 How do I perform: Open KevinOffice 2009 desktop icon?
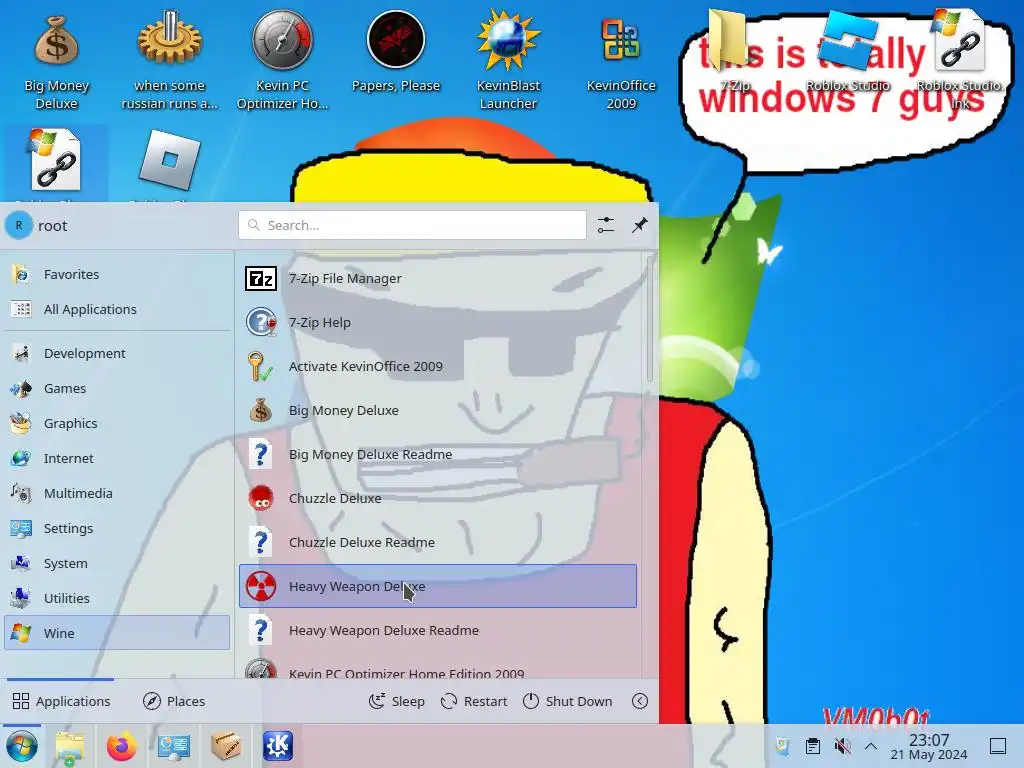point(620,61)
